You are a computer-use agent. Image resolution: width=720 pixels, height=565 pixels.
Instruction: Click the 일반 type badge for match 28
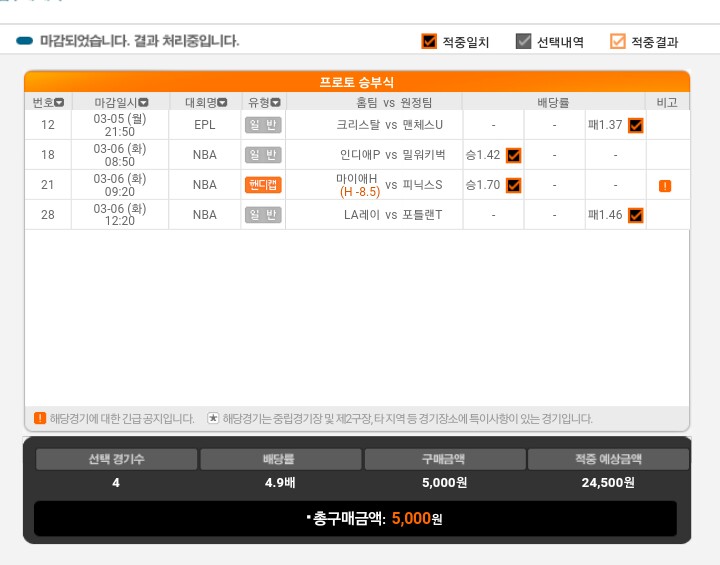[x=263, y=215]
